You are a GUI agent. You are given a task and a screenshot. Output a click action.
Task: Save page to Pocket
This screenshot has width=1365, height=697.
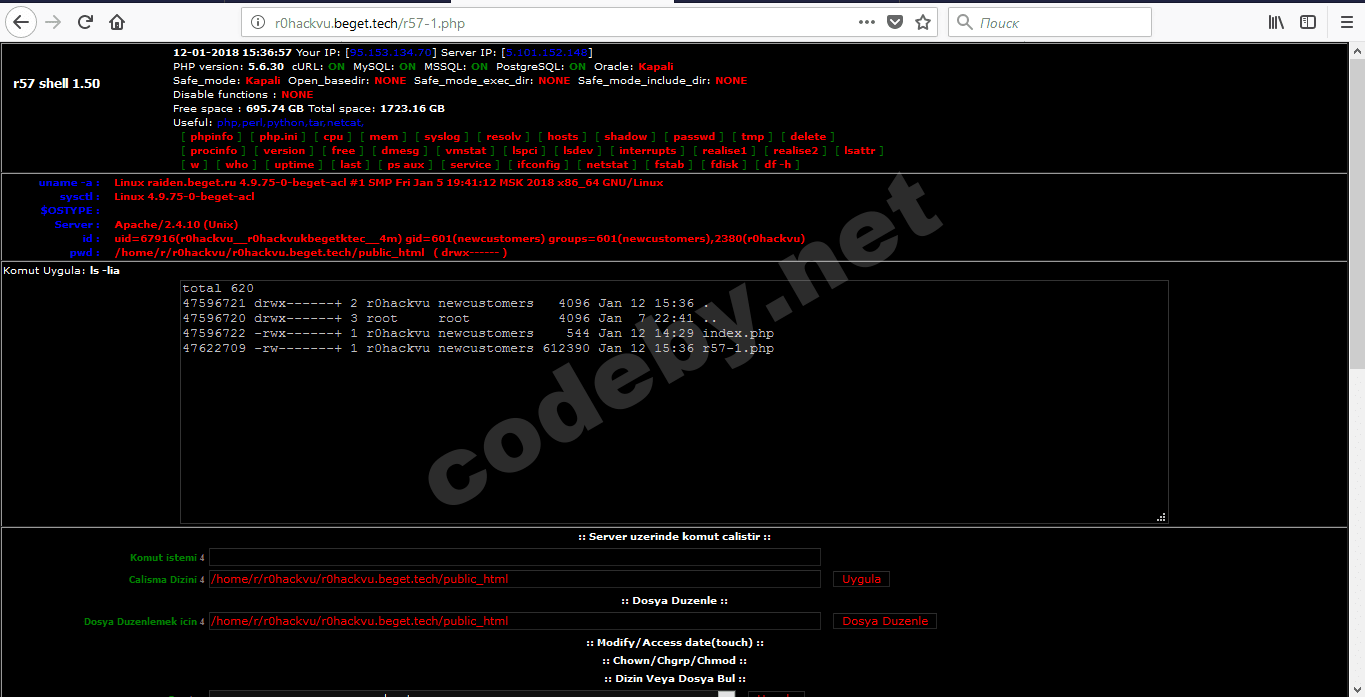click(895, 22)
